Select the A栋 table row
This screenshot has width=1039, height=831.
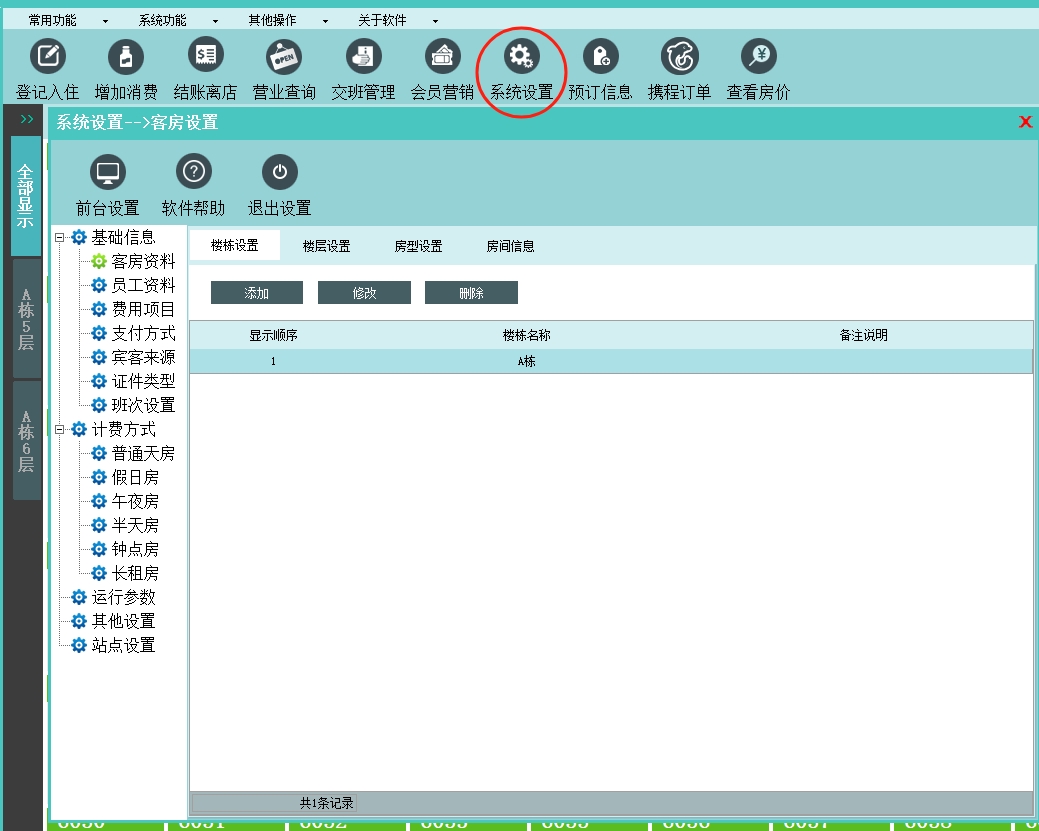pyautogui.click(x=526, y=362)
